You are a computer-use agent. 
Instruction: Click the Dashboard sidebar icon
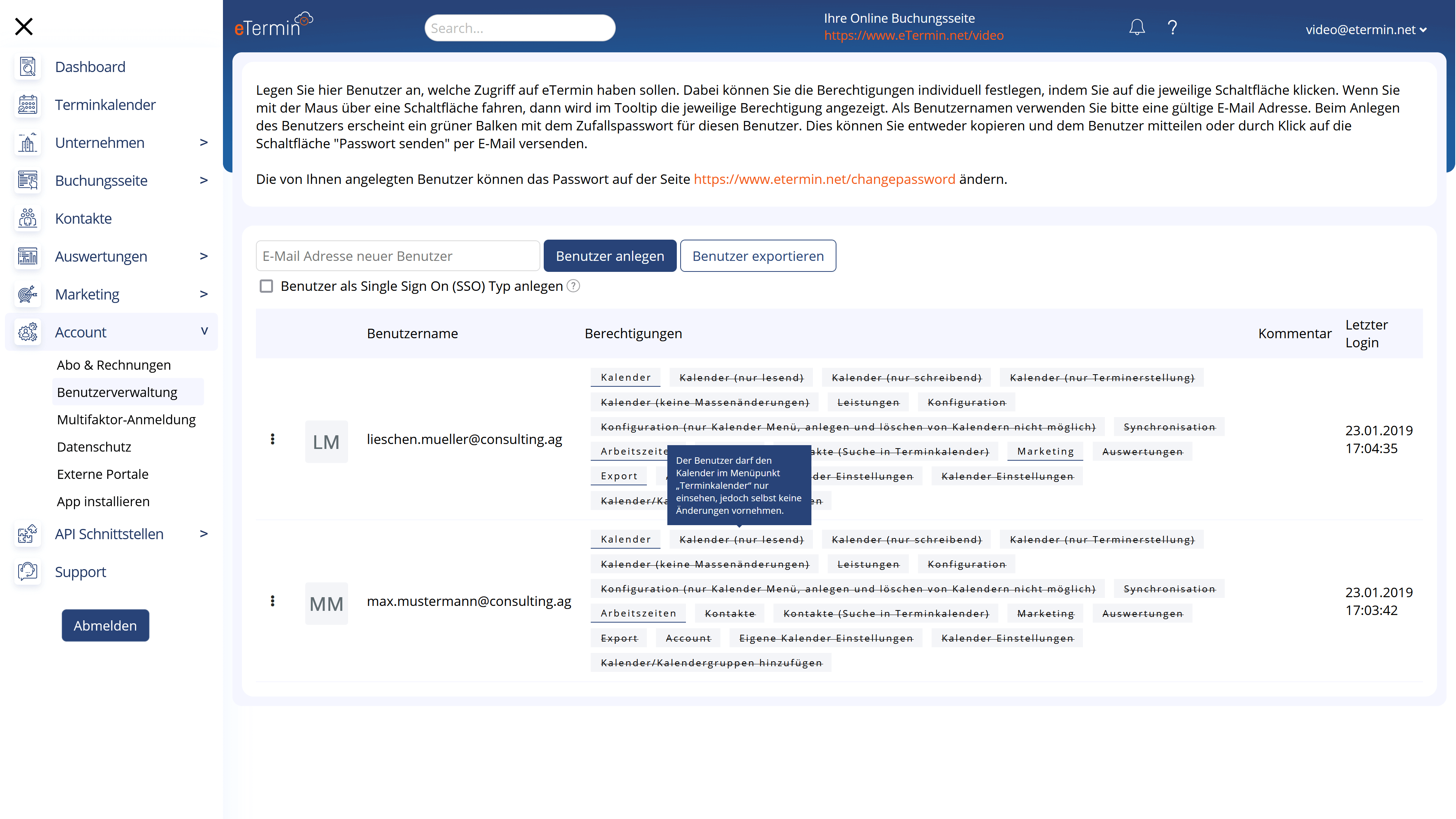(27, 67)
